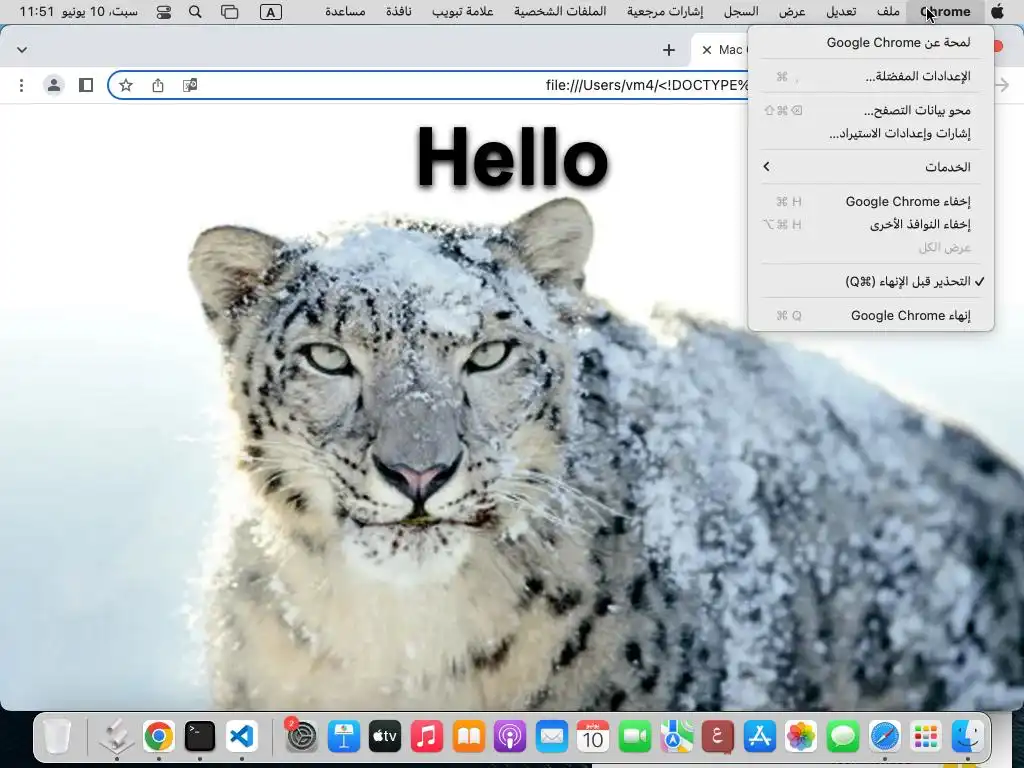Click the Hello heading on the page
The image size is (1024, 768).
click(x=513, y=158)
